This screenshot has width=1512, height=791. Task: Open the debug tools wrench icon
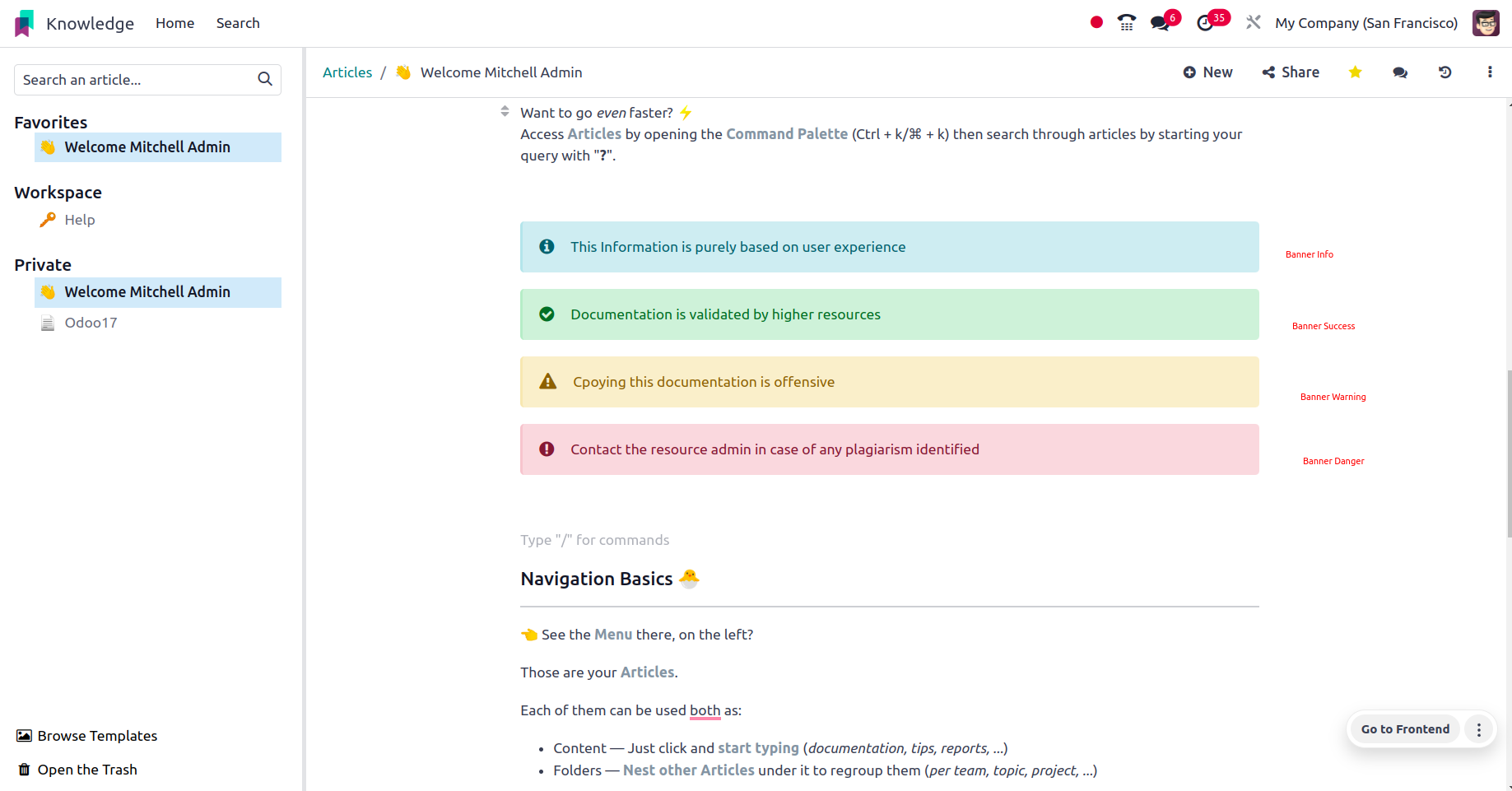(1254, 23)
